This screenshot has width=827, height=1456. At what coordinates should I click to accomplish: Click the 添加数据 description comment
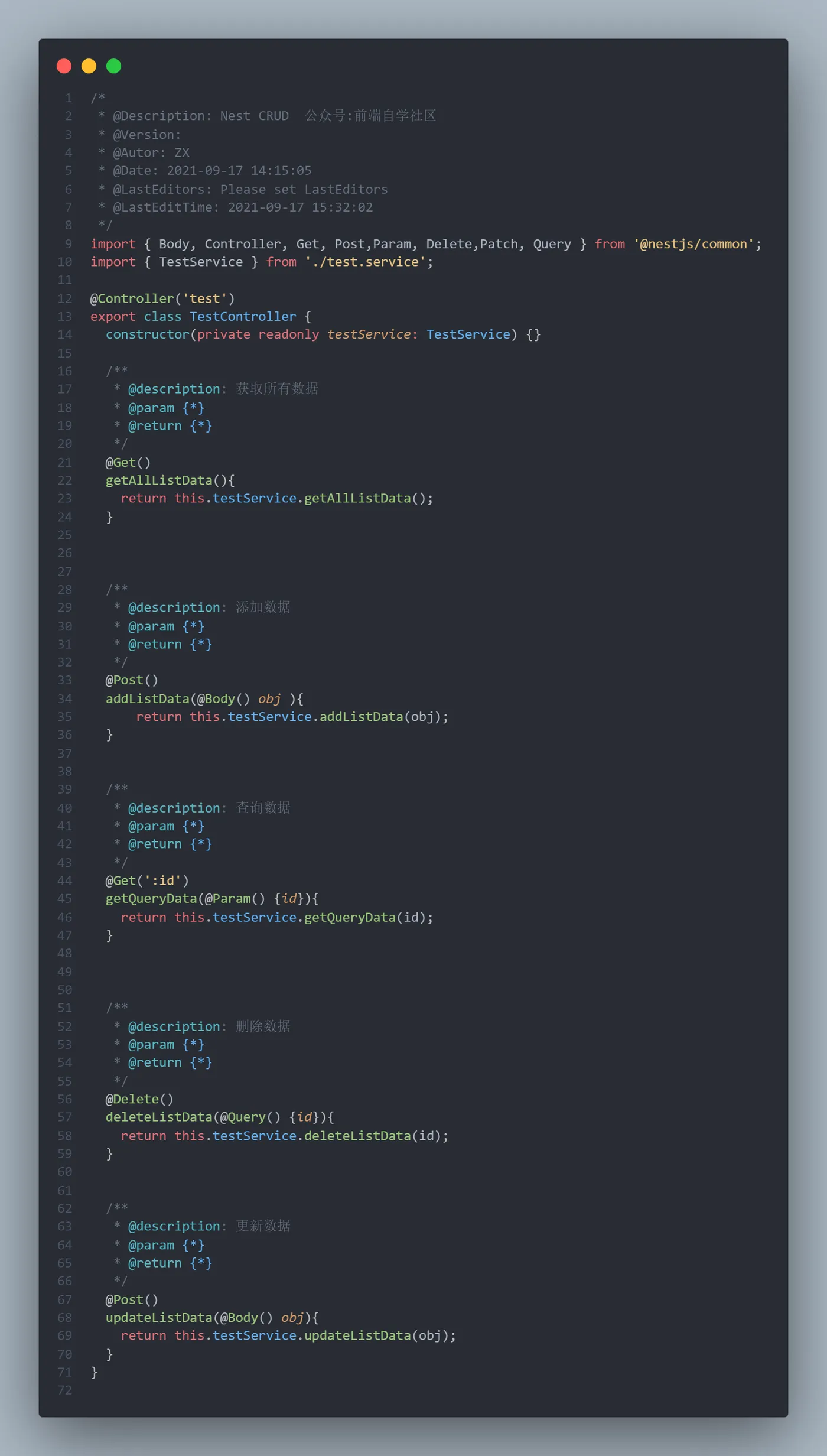(263, 607)
